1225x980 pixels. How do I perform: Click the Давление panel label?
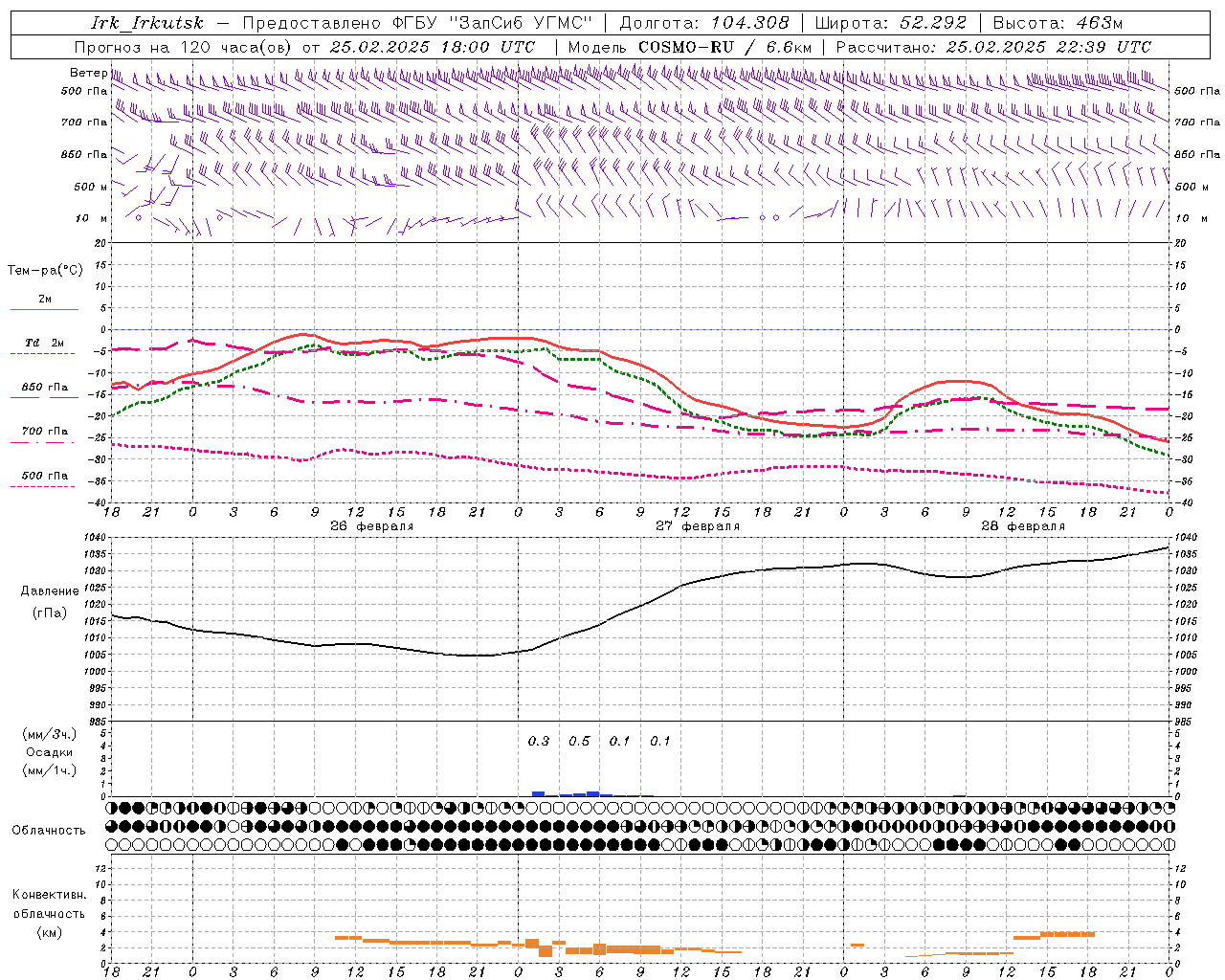point(50,591)
